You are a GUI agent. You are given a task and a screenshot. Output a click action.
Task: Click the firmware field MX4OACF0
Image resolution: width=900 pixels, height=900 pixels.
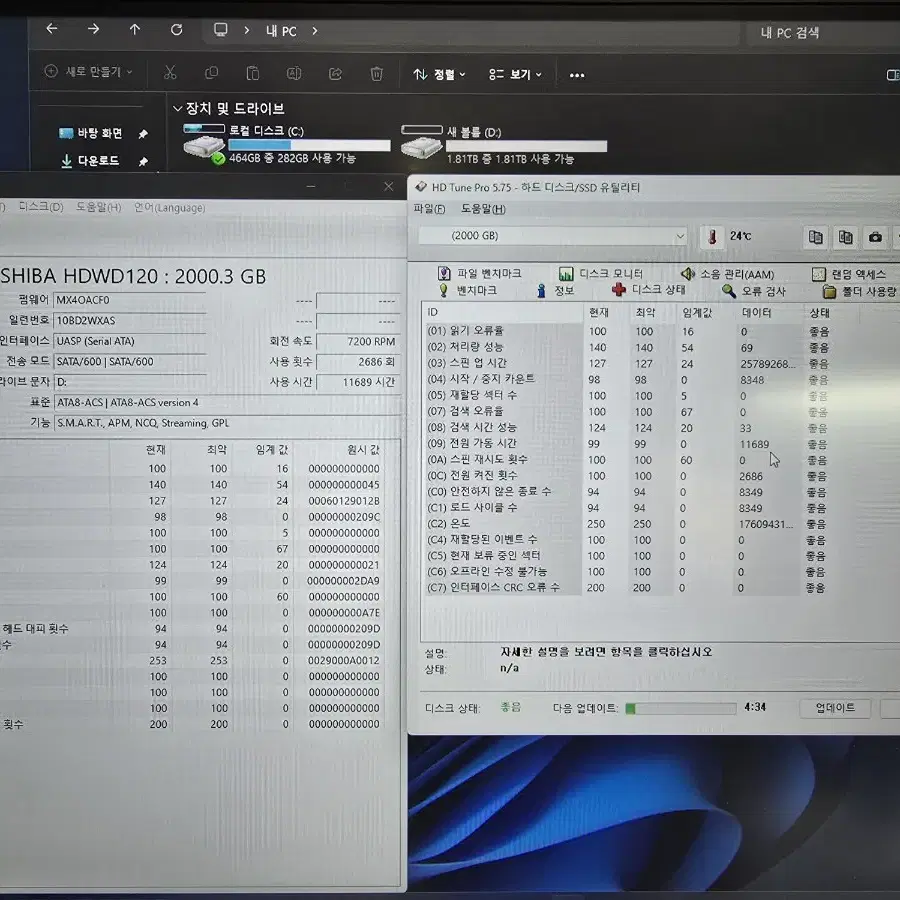point(129,300)
